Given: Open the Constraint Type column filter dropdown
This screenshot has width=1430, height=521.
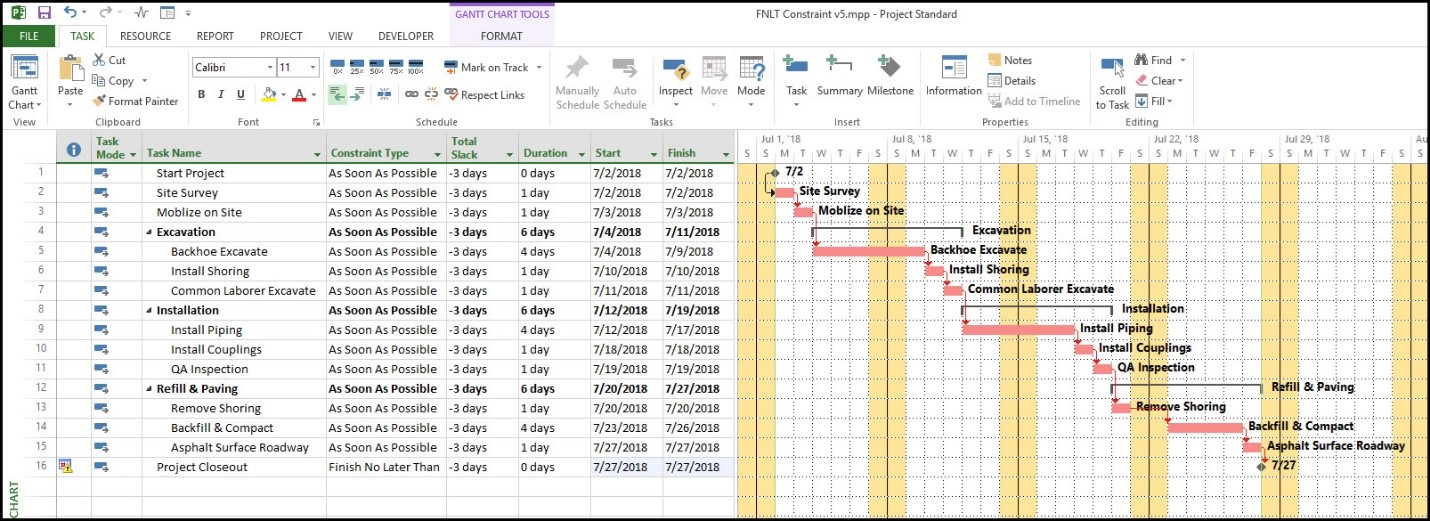Looking at the screenshot, I should tap(437, 154).
